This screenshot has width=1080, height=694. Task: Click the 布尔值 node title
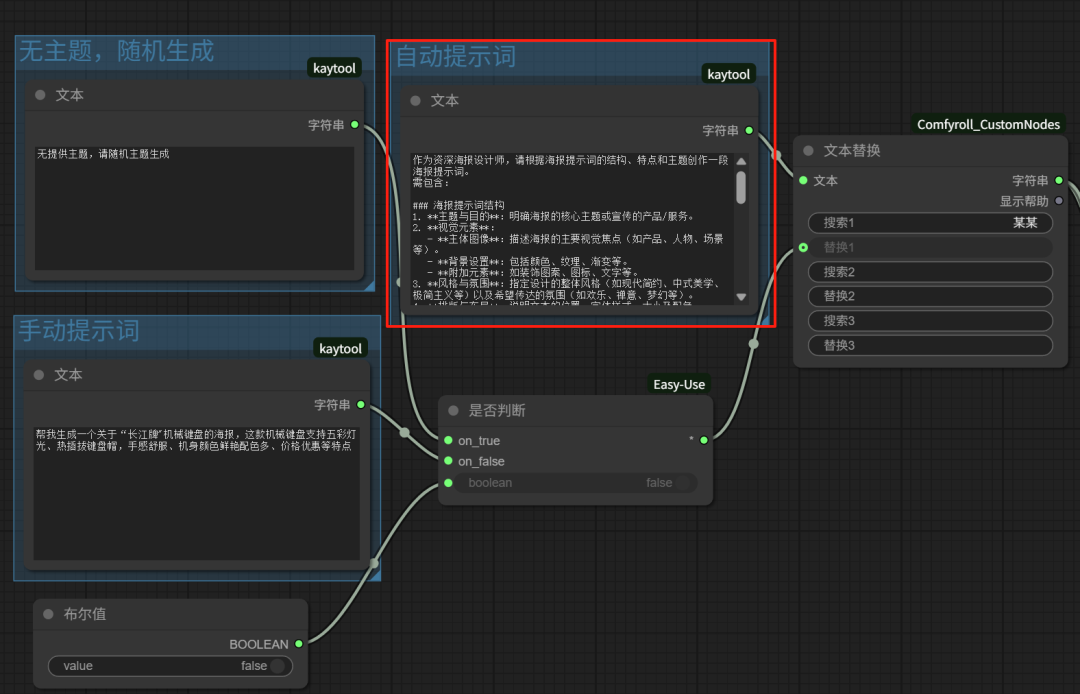[85, 614]
